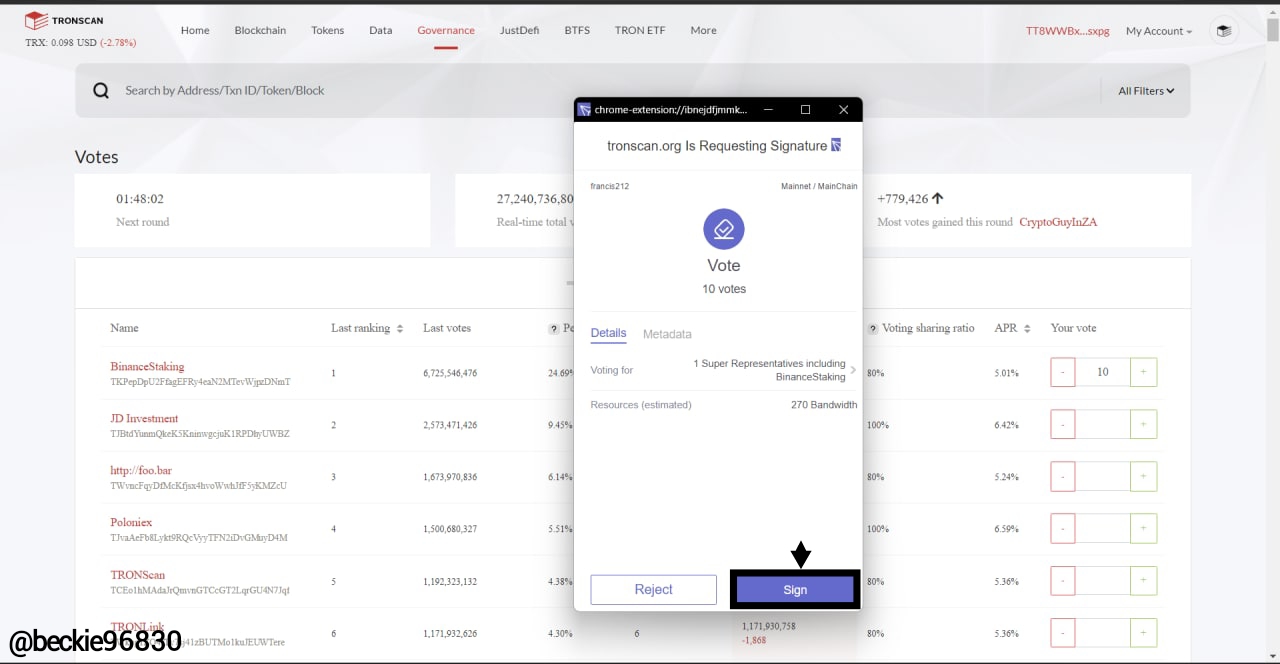Viewport: 1280px width, 664px height.
Task: Decrease vote for Poloniex with minus
Action: pos(1062,528)
